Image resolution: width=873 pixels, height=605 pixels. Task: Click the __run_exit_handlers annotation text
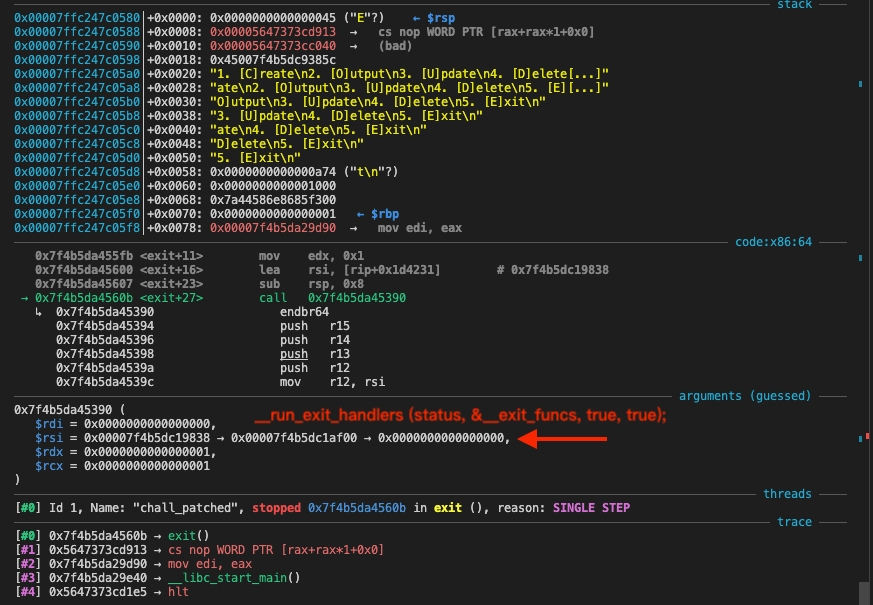[460, 415]
